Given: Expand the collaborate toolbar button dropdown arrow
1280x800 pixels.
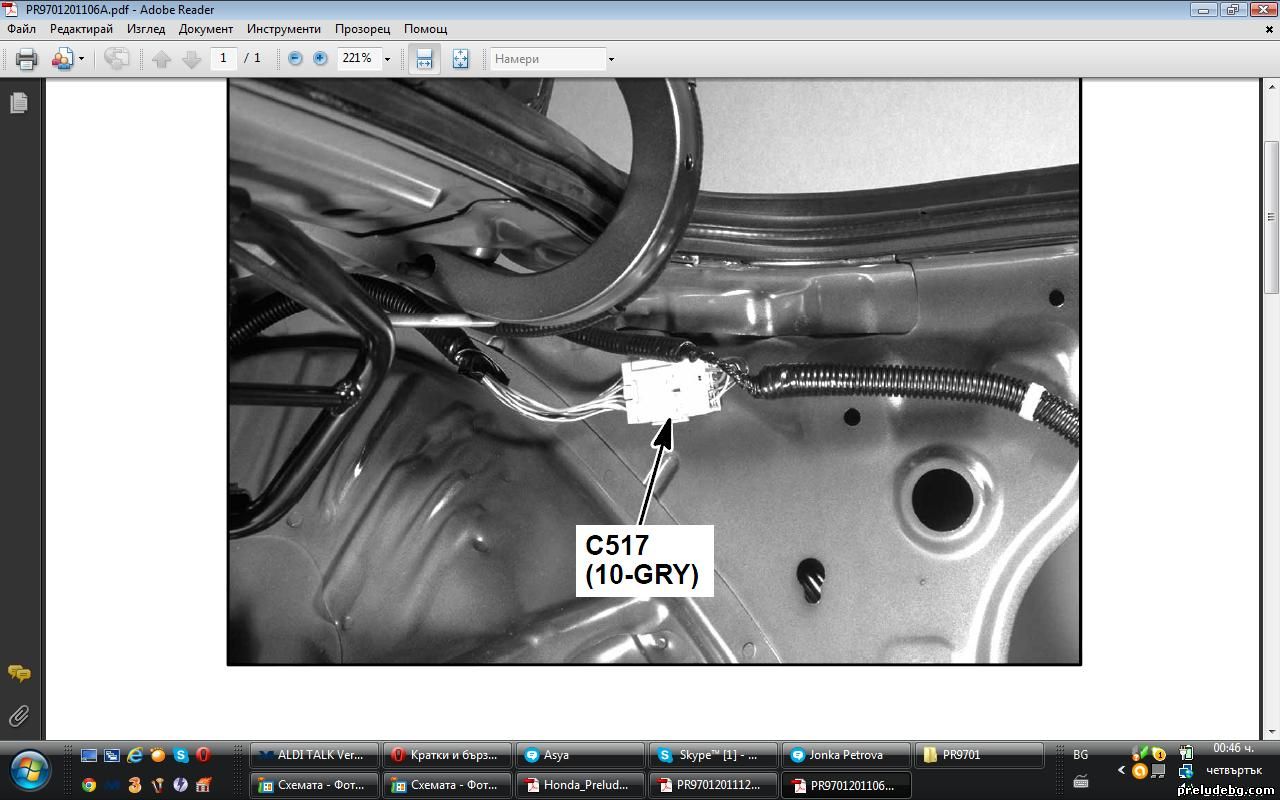Looking at the screenshot, I should point(81,59).
